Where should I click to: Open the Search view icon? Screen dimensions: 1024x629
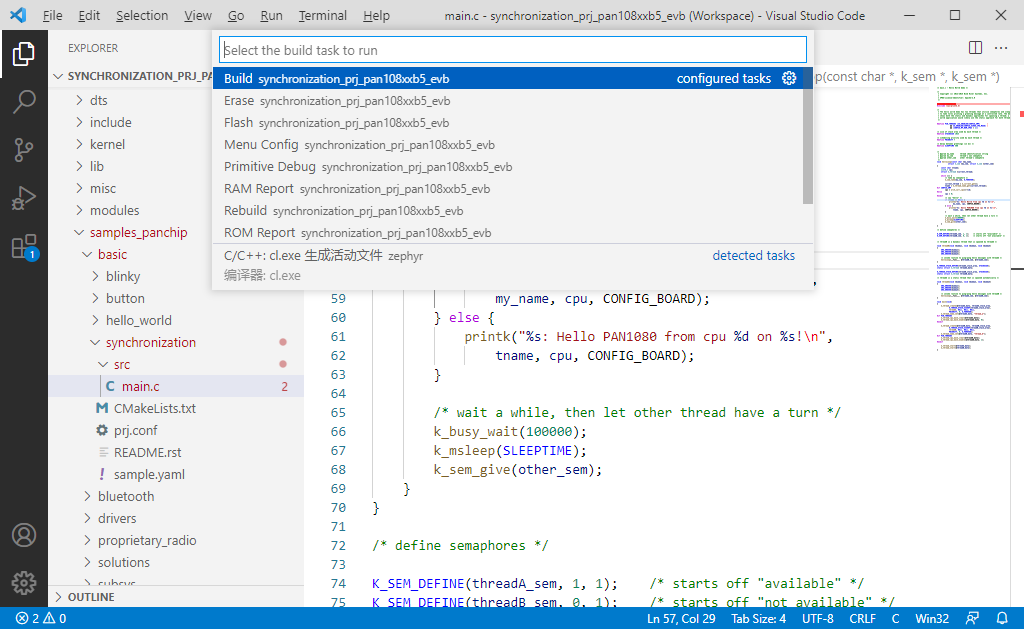tap(24, 101)
